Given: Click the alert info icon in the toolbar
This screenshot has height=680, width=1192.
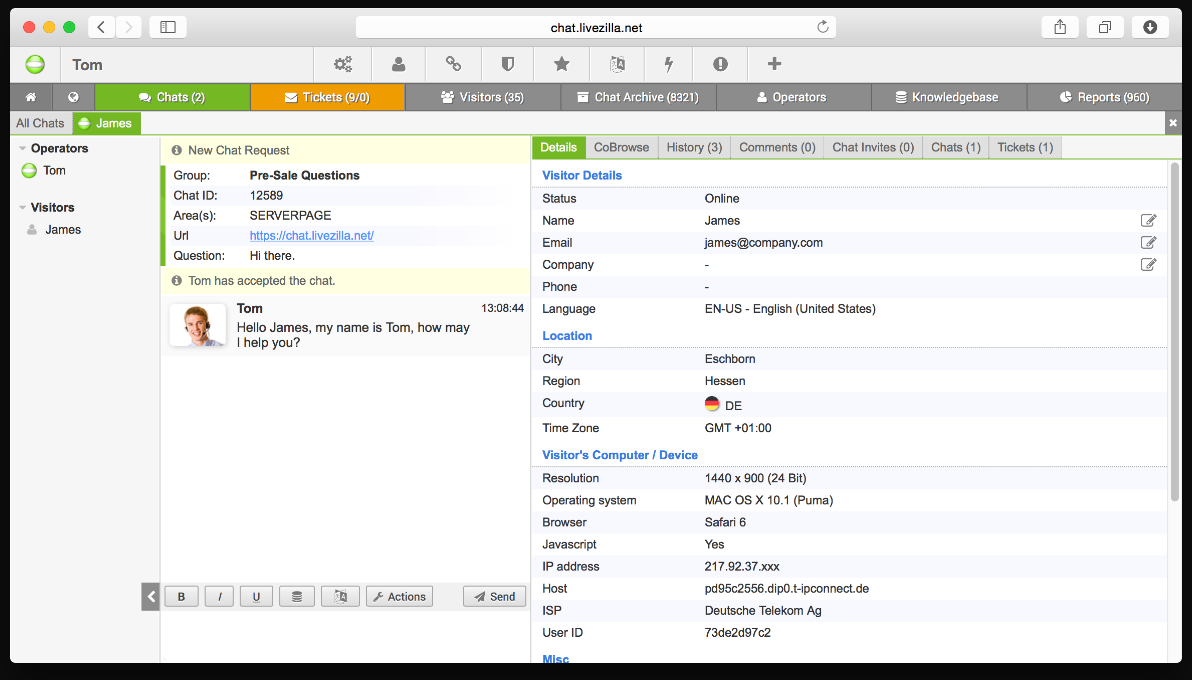Looking at the screenshot, I should 720,63.
